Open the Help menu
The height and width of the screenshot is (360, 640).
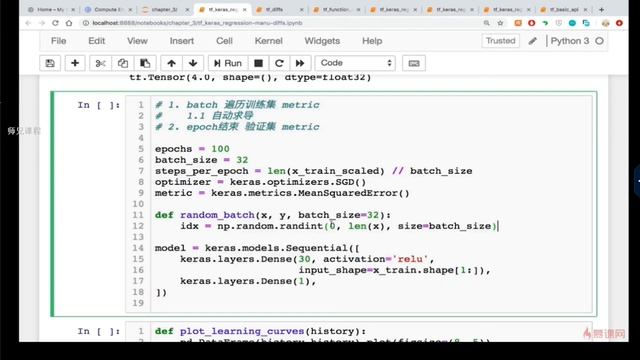tap(372, 41)
